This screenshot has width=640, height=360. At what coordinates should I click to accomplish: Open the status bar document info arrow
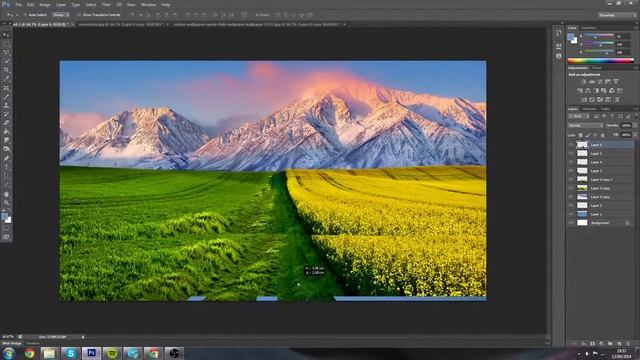point(83,337)
